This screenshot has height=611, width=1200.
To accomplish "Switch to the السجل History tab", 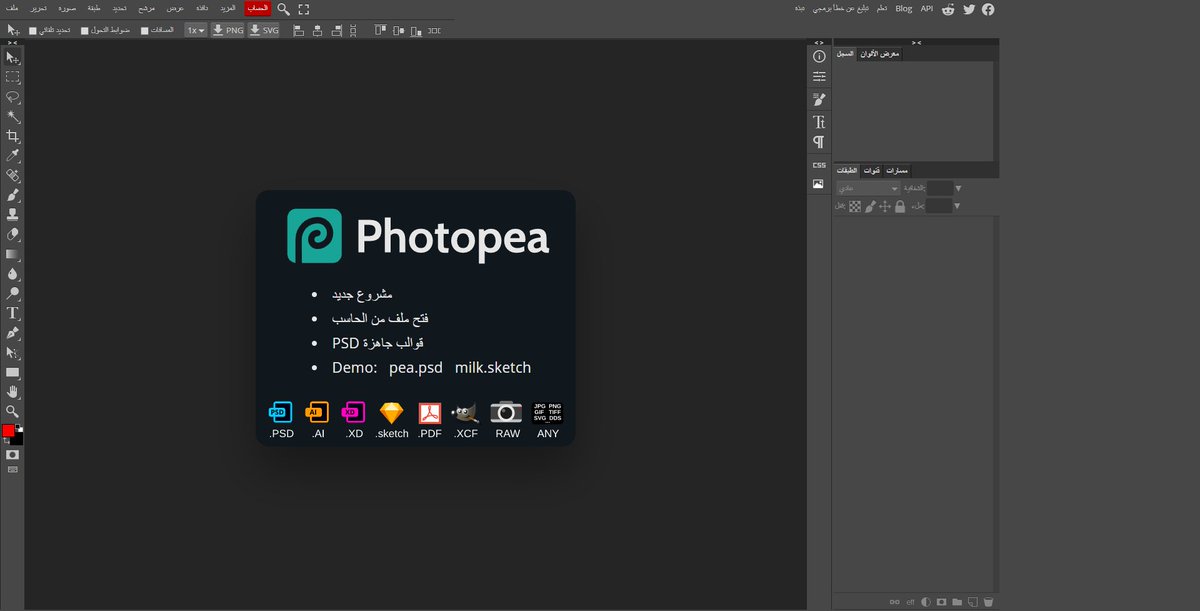I will (845, 54).
